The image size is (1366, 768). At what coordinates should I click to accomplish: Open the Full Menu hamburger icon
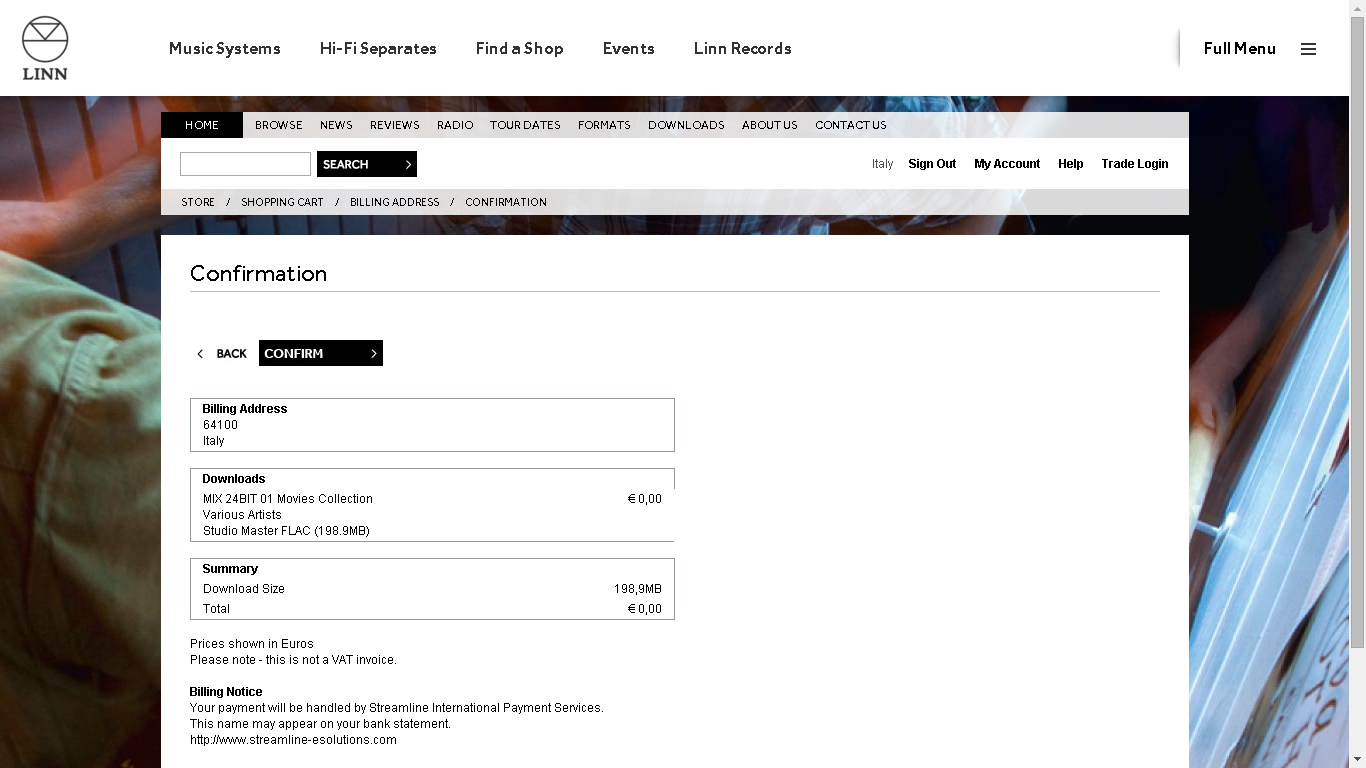1308,49
